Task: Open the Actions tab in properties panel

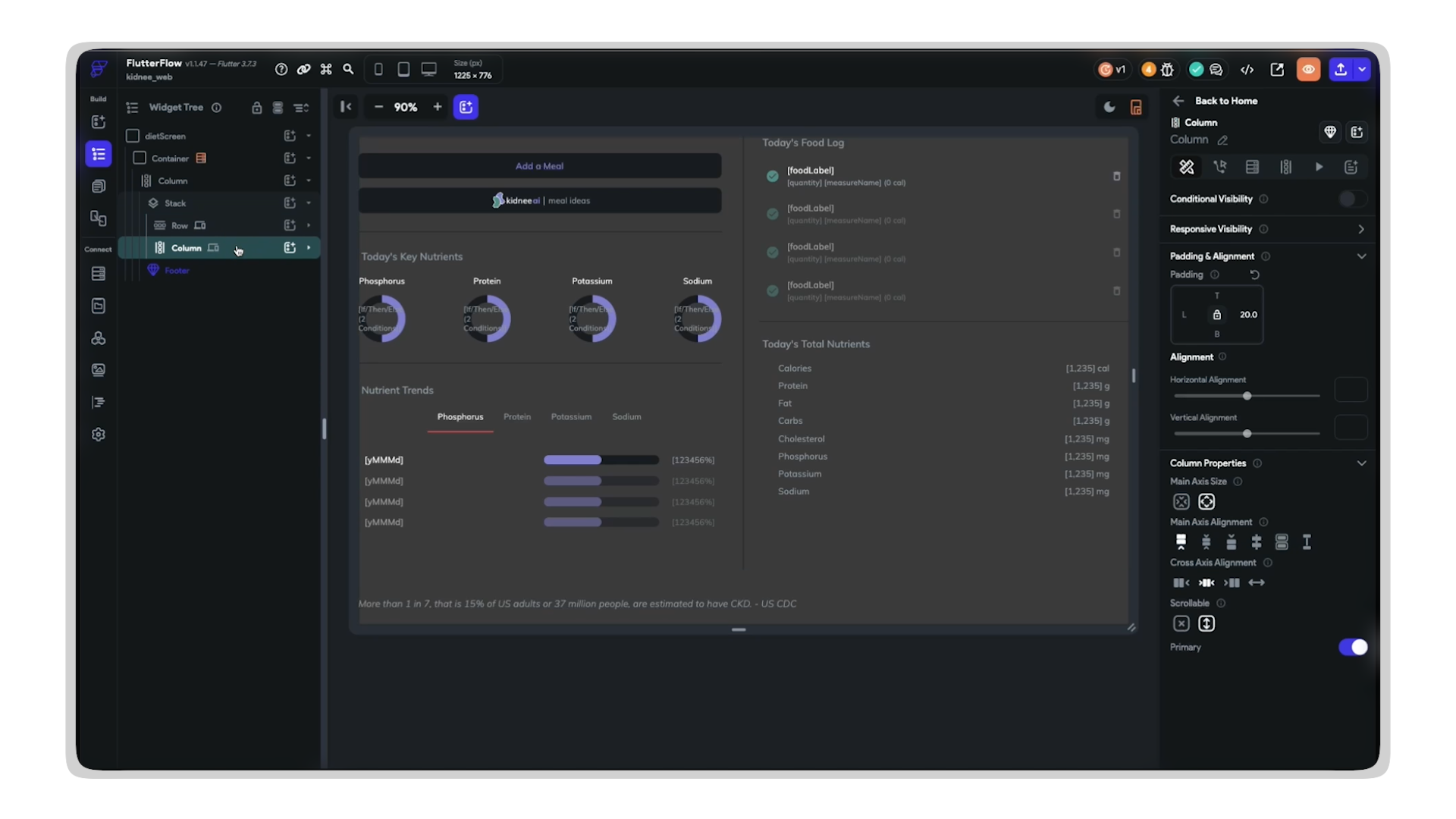Action: (1219, 167)
